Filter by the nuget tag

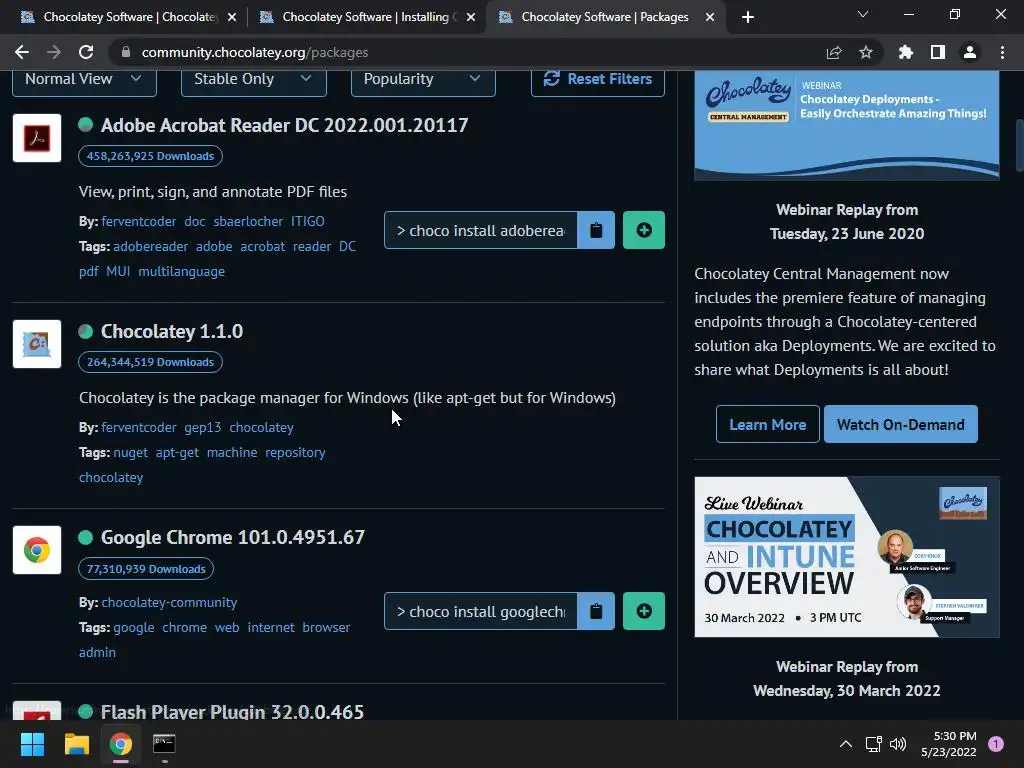coord(131,453)
